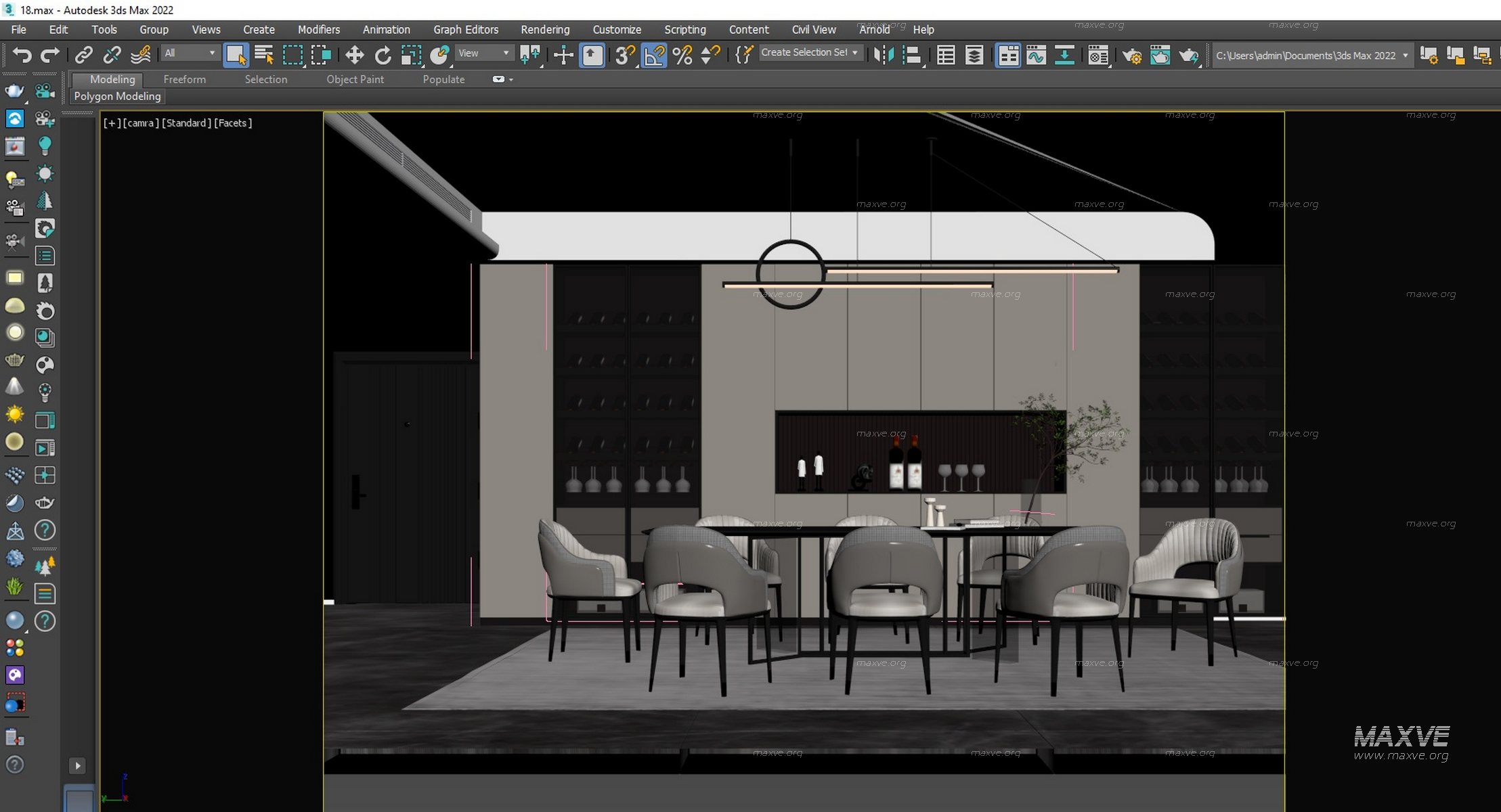This screenshot has width=1501, height=812.
Task: Click the Undo arrow icon
Action: pyautogui.click(x=22, y=55)
